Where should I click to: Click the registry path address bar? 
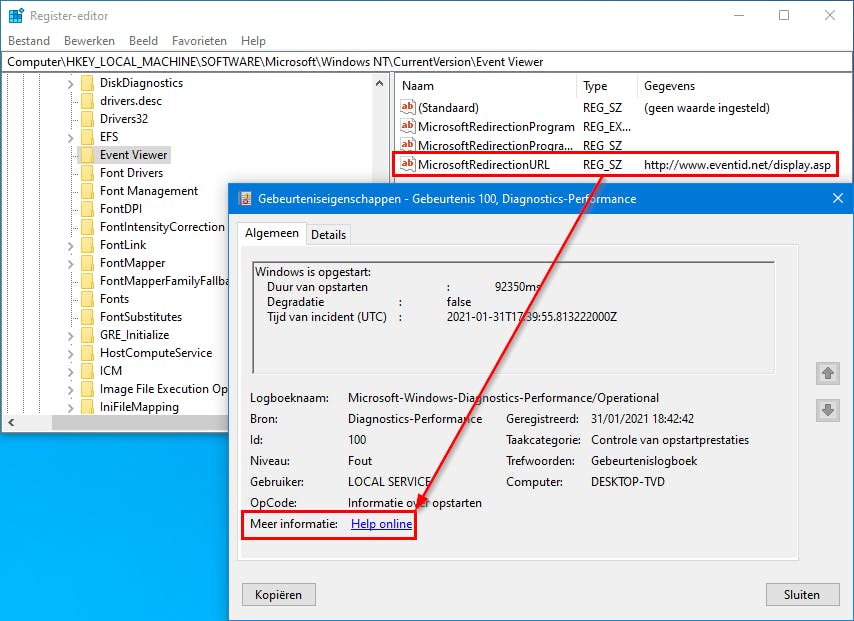[427, 62]
